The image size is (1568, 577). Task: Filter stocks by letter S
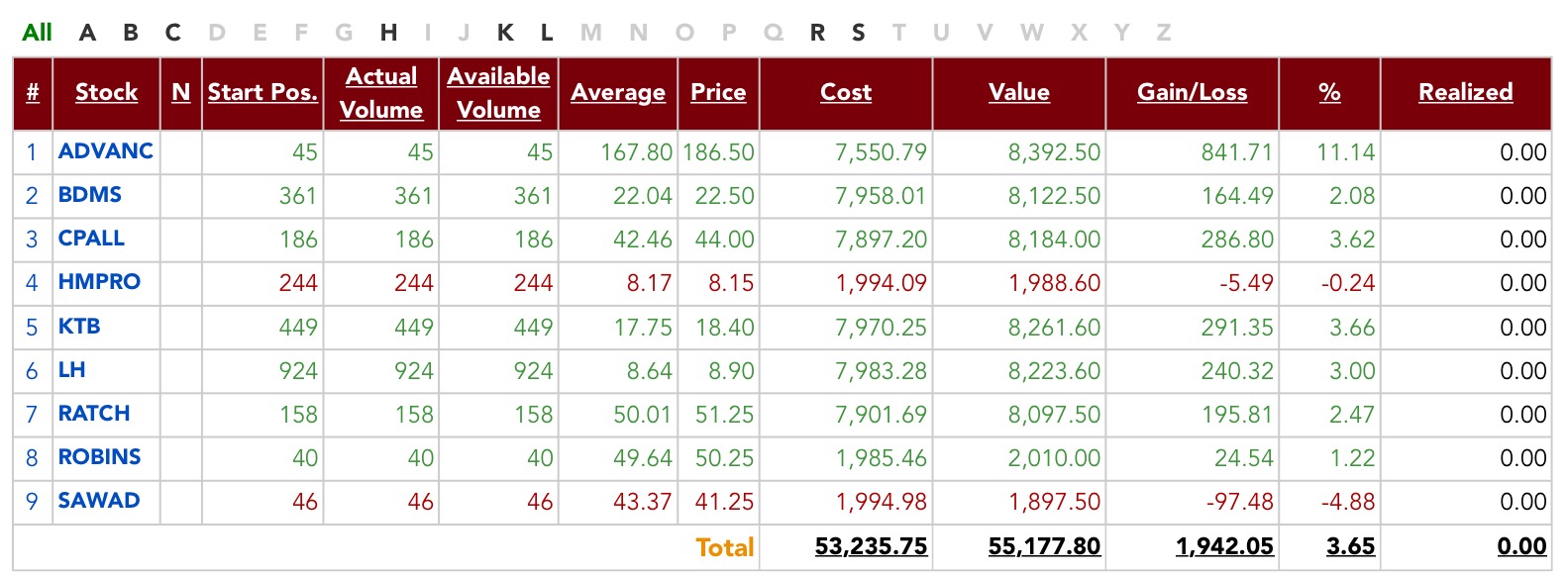coord(859,33)
